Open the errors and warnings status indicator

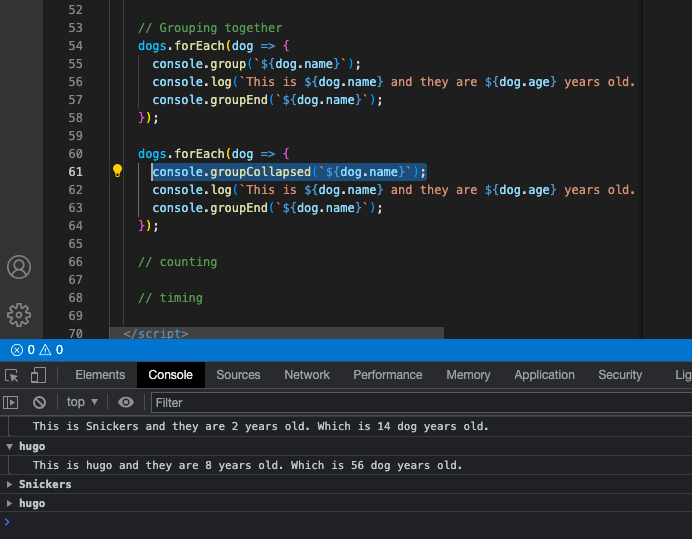36,350
